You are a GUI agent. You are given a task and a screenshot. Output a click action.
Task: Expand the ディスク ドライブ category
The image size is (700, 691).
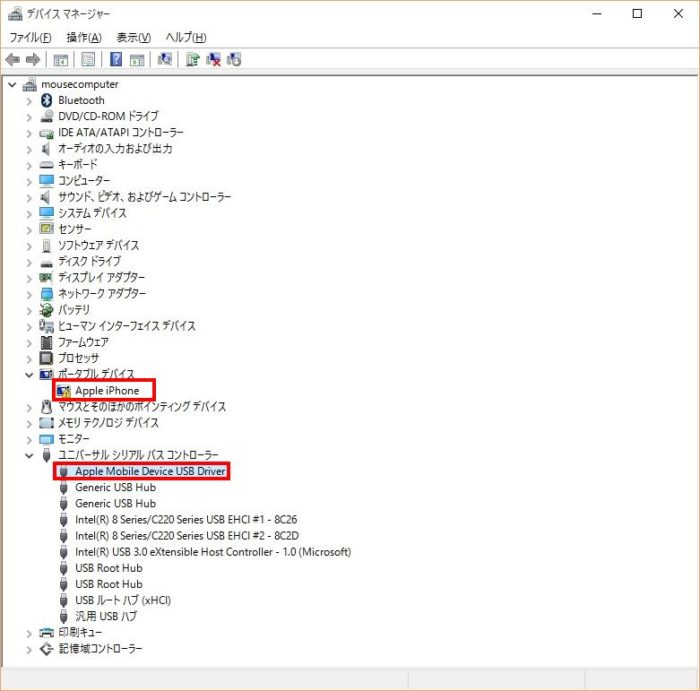click(29, 262)
